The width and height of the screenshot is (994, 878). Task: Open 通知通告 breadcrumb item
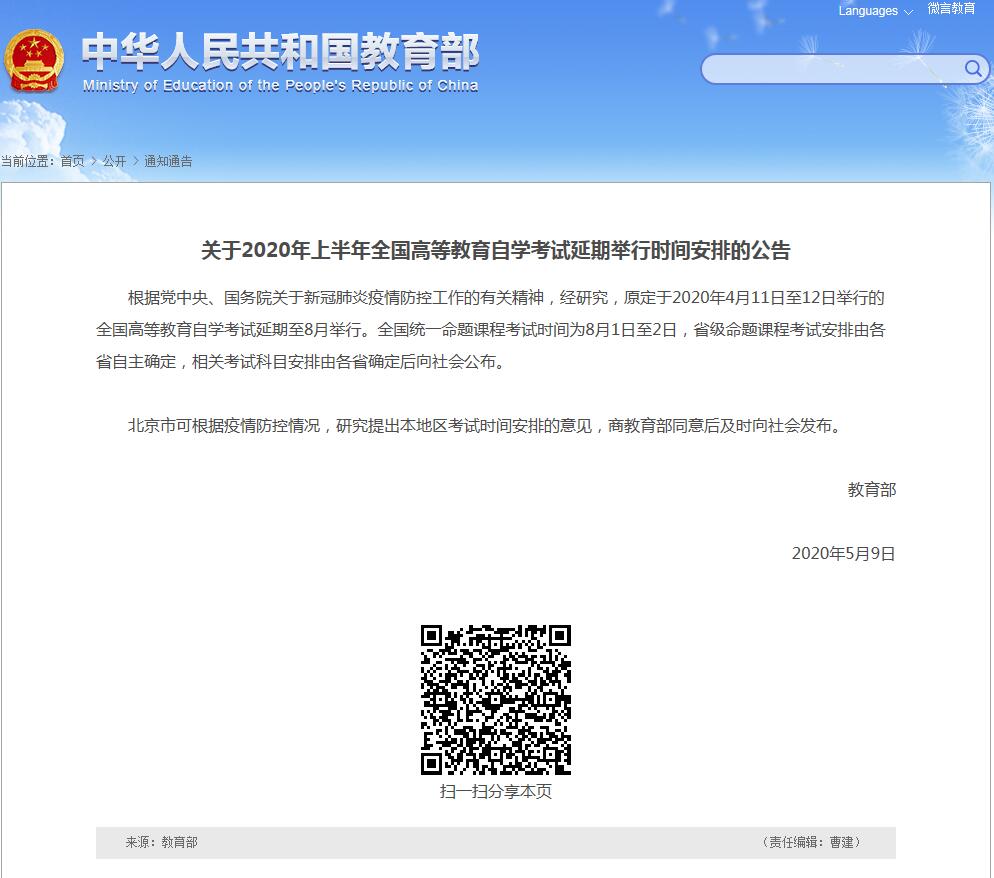coord(168,161)
